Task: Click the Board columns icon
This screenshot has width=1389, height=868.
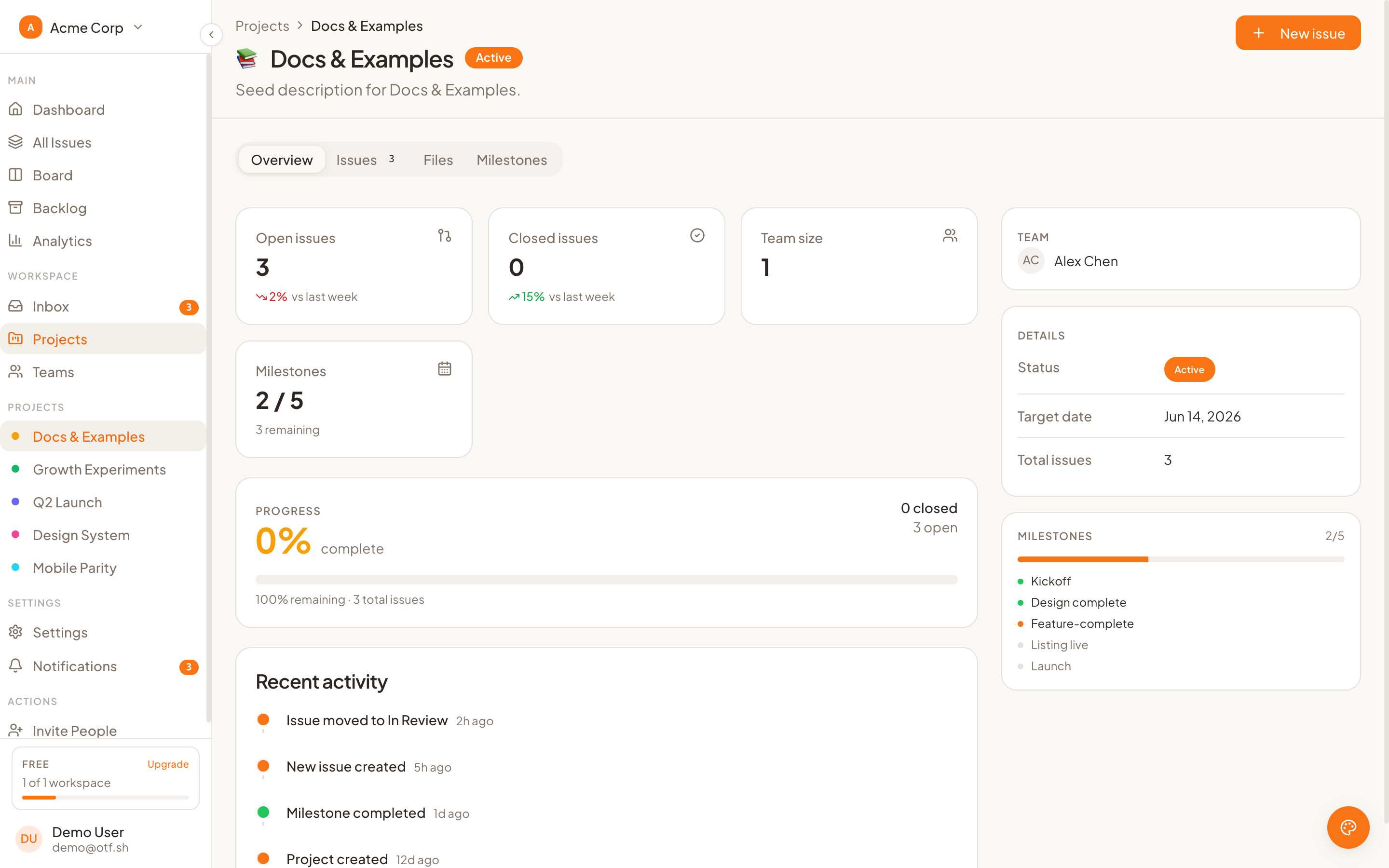Action: [x=15, y=175]
